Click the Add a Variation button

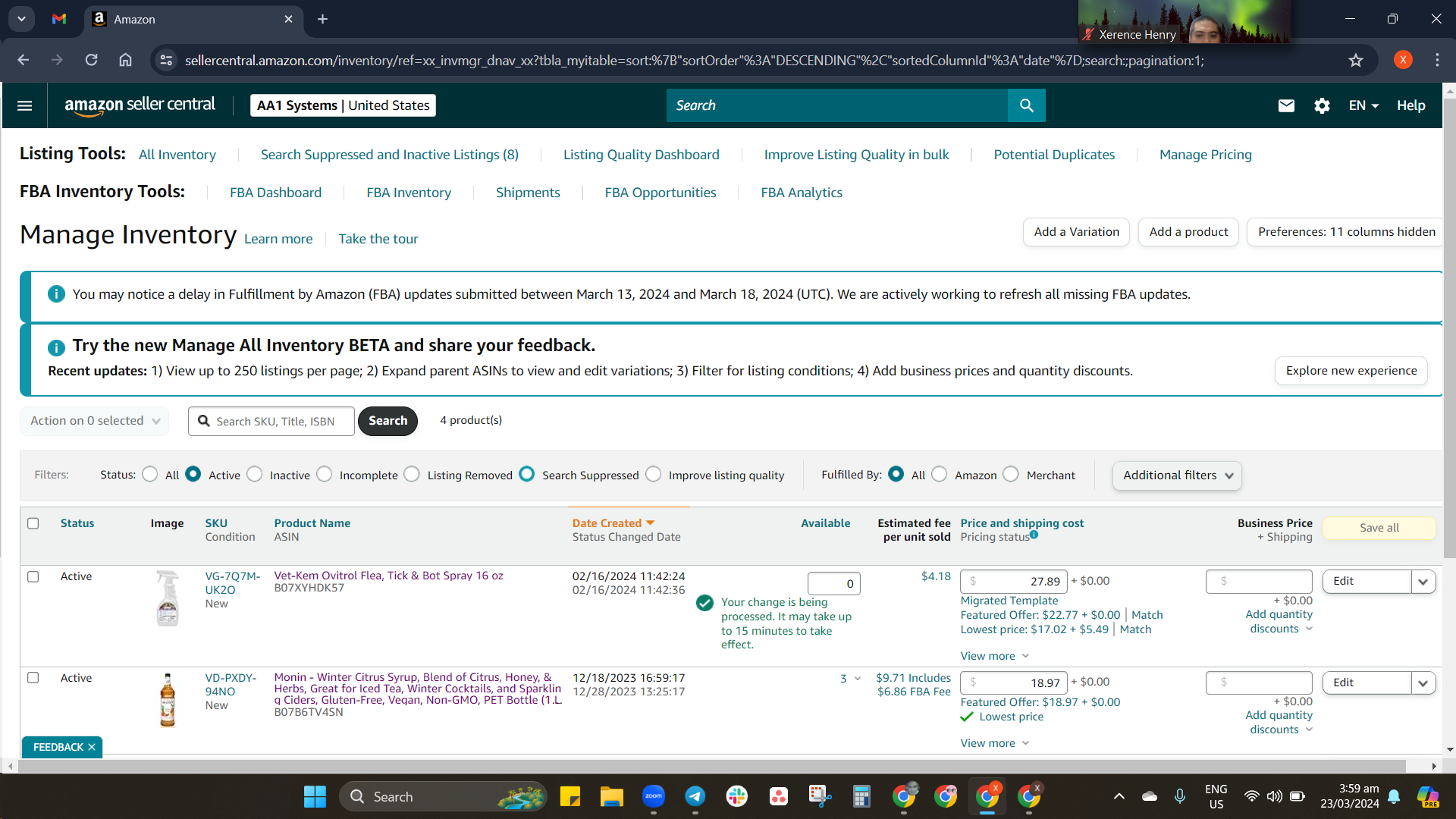click(1076, 232)
